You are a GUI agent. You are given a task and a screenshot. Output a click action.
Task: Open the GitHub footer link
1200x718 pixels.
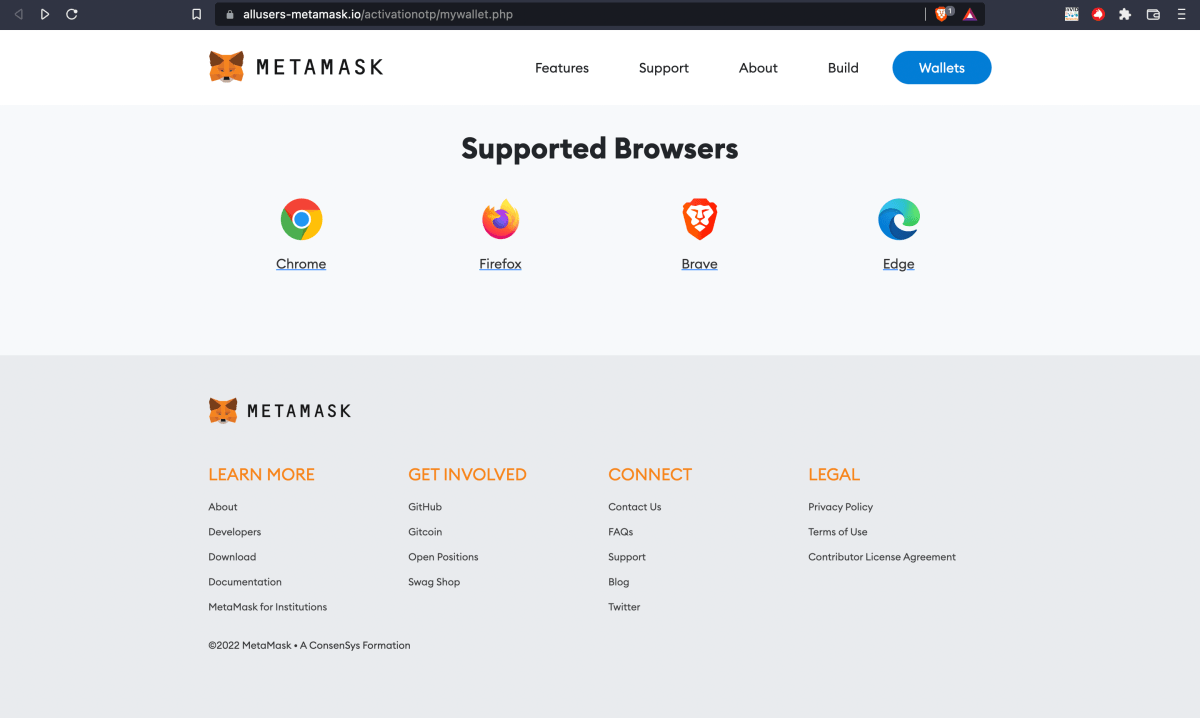tap(425, 507)
